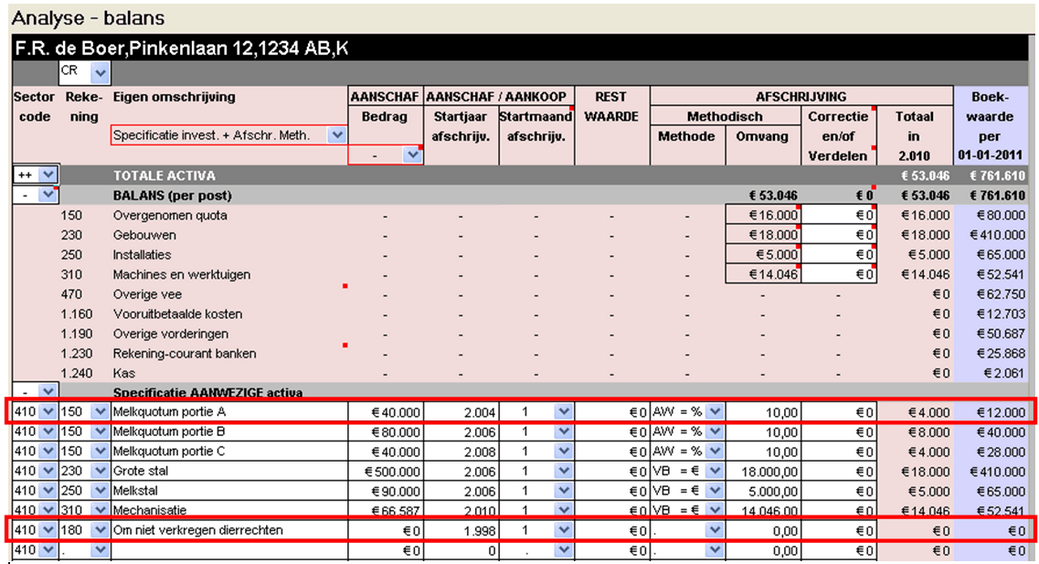The height and width of the screenshot is (564, 1039).
Task: Open Methode dropdown for Grote stal
Action: 714,471
